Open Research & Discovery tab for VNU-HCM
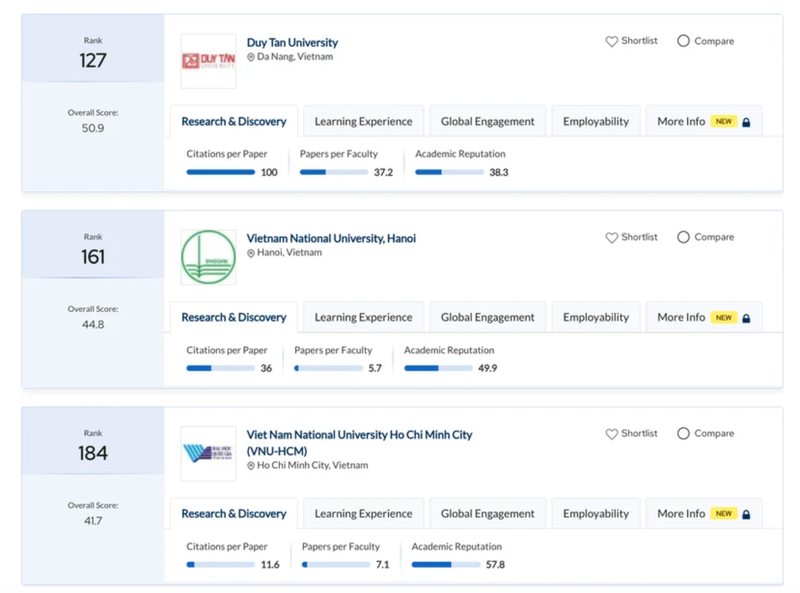The image size is (800, 593). [x=234, y=513]
